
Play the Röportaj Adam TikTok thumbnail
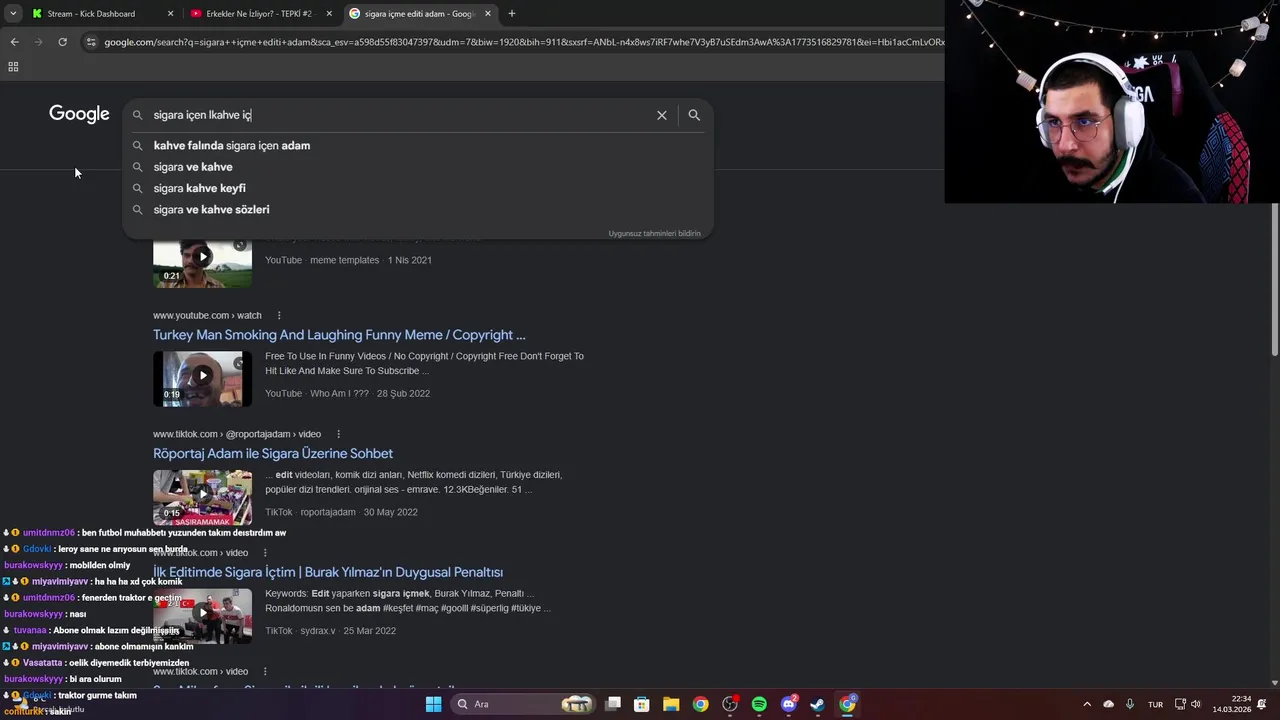(202, 497)
